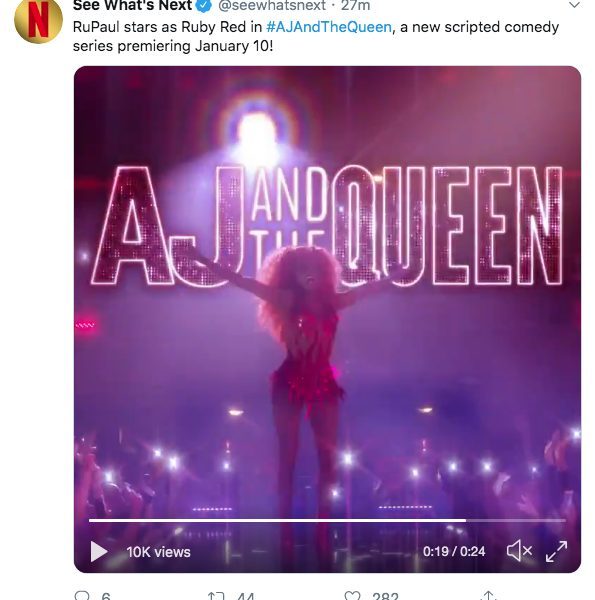This screenshot has height=600, width=595.
Task: Play the AJ and the Queen video
Action: [x=98, y=551]
